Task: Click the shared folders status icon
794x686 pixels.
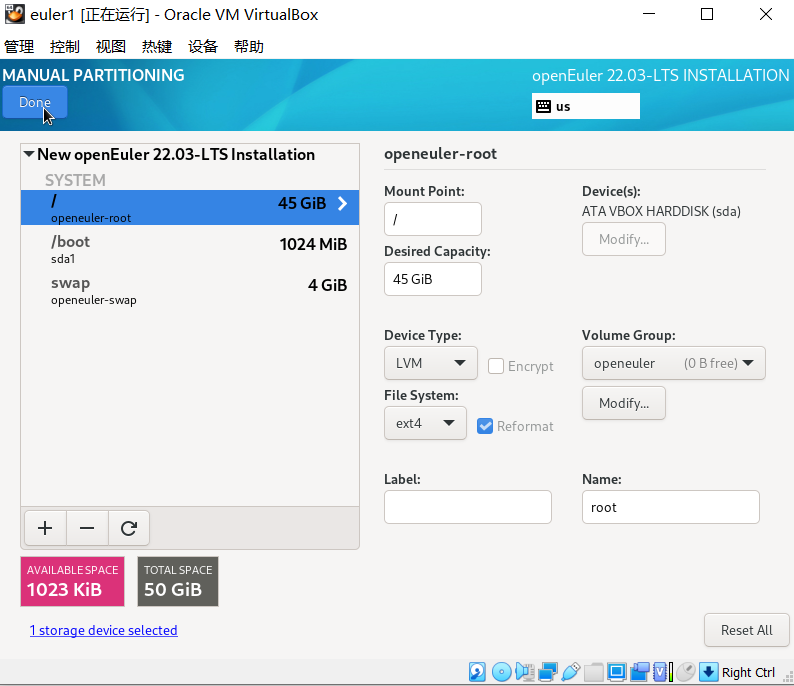Action: (593, 672)
